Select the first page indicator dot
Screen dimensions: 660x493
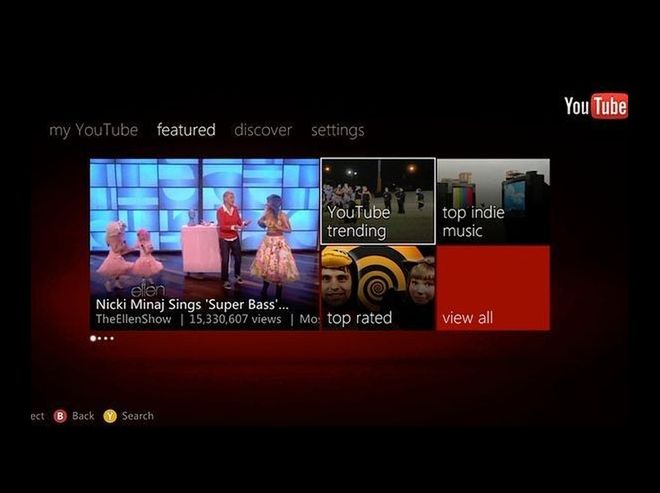93,338
